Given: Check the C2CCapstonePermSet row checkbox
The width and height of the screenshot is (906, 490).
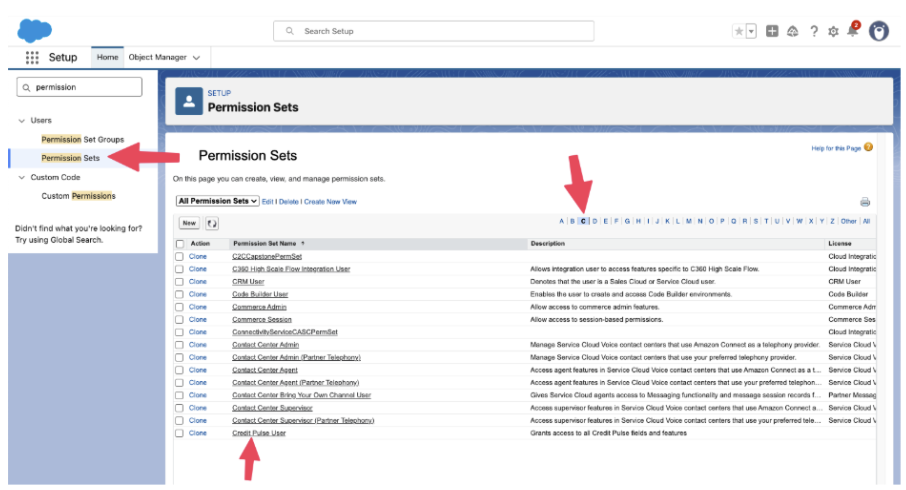Looking at the screenshot, I should [180, 257].
